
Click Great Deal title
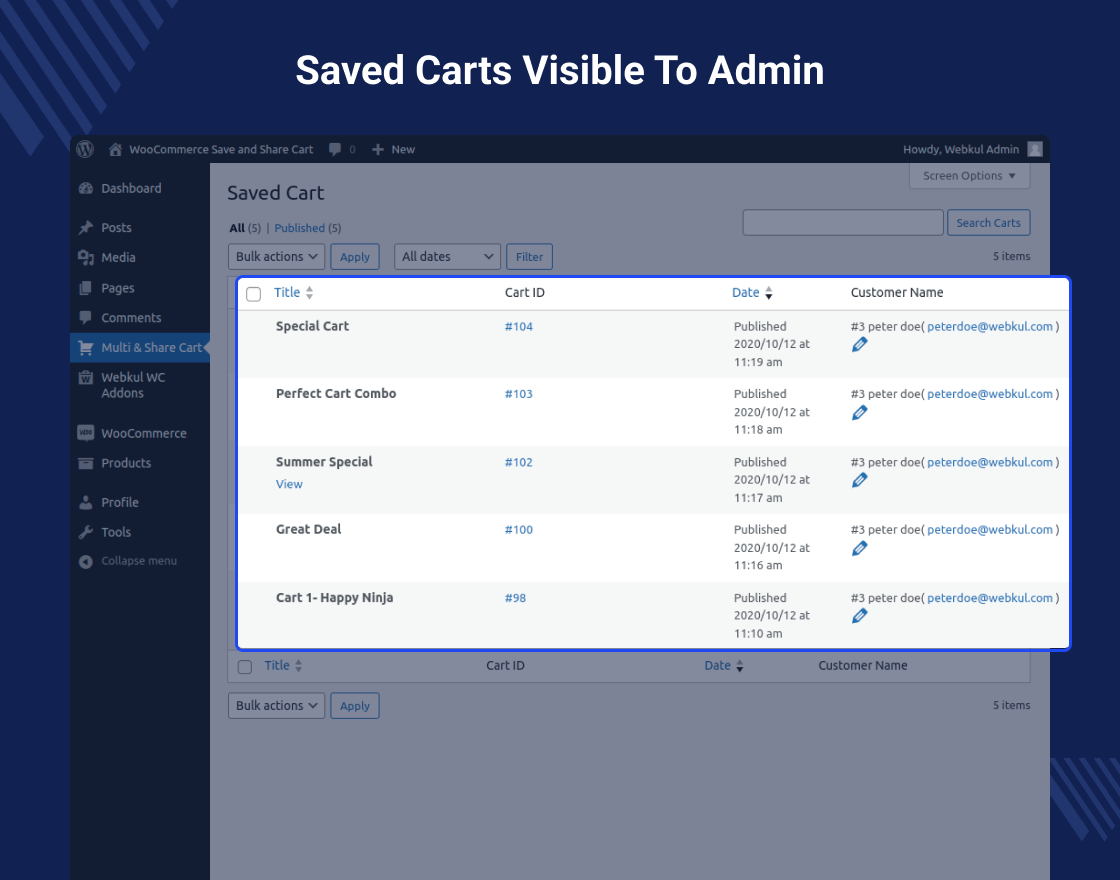[x=309, y=529]
